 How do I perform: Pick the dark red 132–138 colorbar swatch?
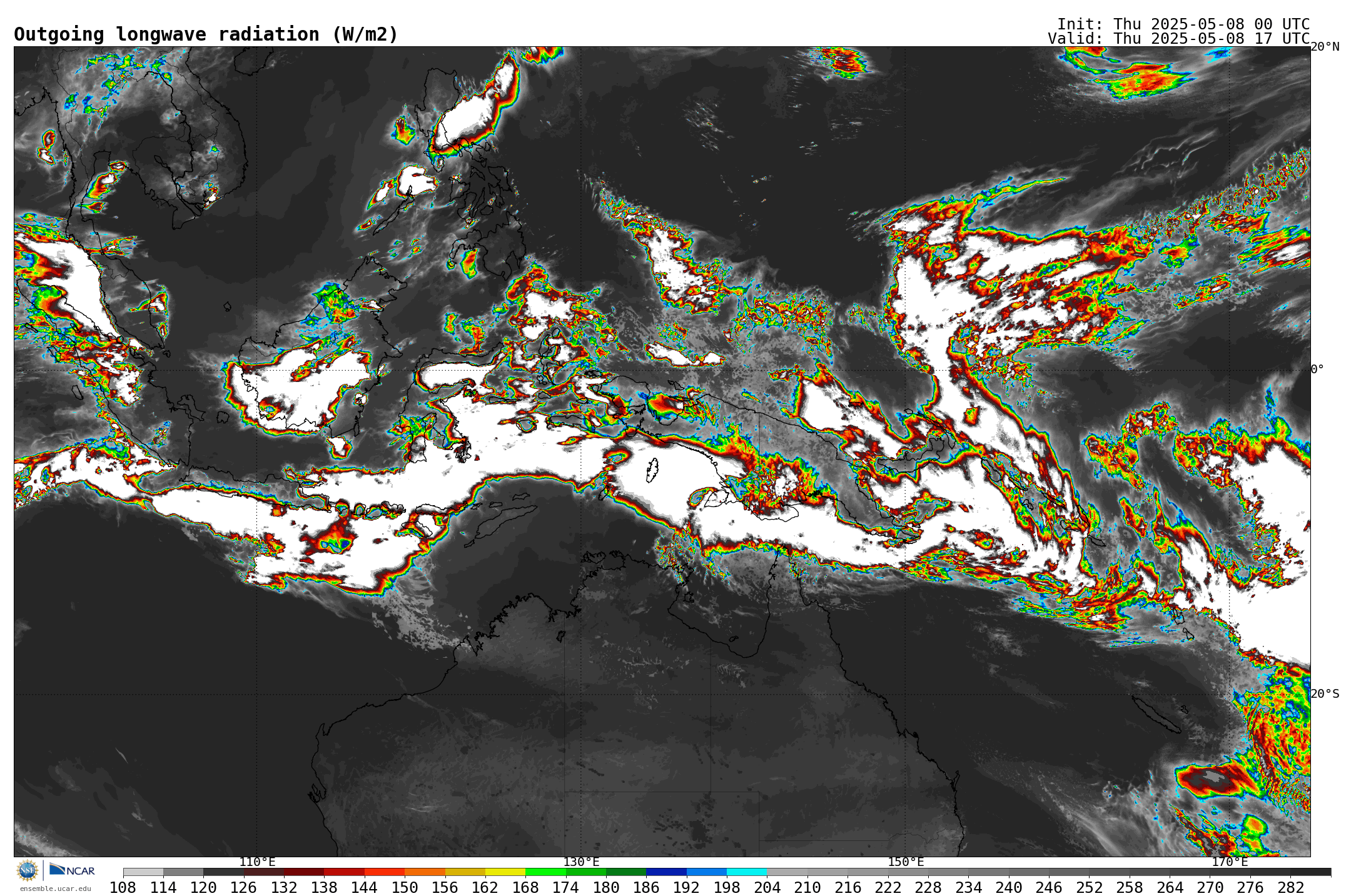tap(304, 872)
